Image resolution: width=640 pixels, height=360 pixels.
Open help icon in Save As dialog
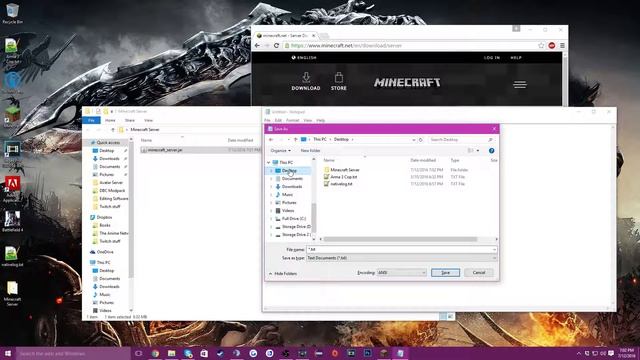(x=491, y=151)
